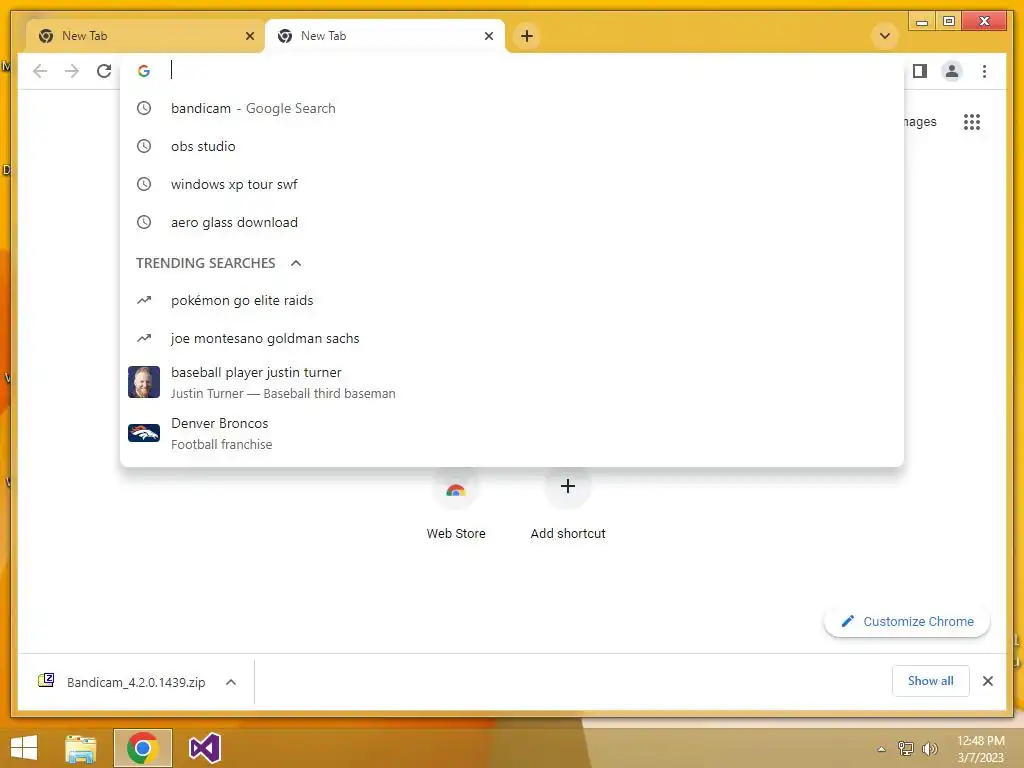This screenshot has width=1024, height=768.
Task: Open File Explorer from the taskbar
Action: point(80,748)
